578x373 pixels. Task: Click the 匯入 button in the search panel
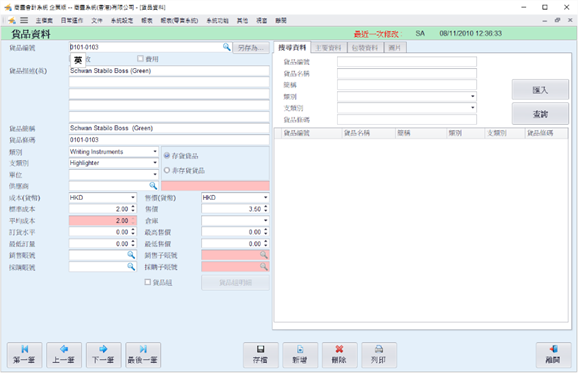pyautogui.click(x=540, y=90)
